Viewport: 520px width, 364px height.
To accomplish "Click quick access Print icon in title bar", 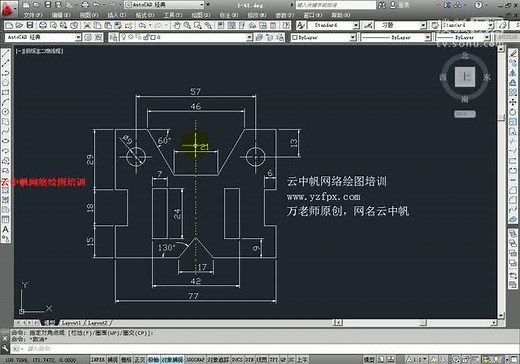I will click(x=85, y=5).
